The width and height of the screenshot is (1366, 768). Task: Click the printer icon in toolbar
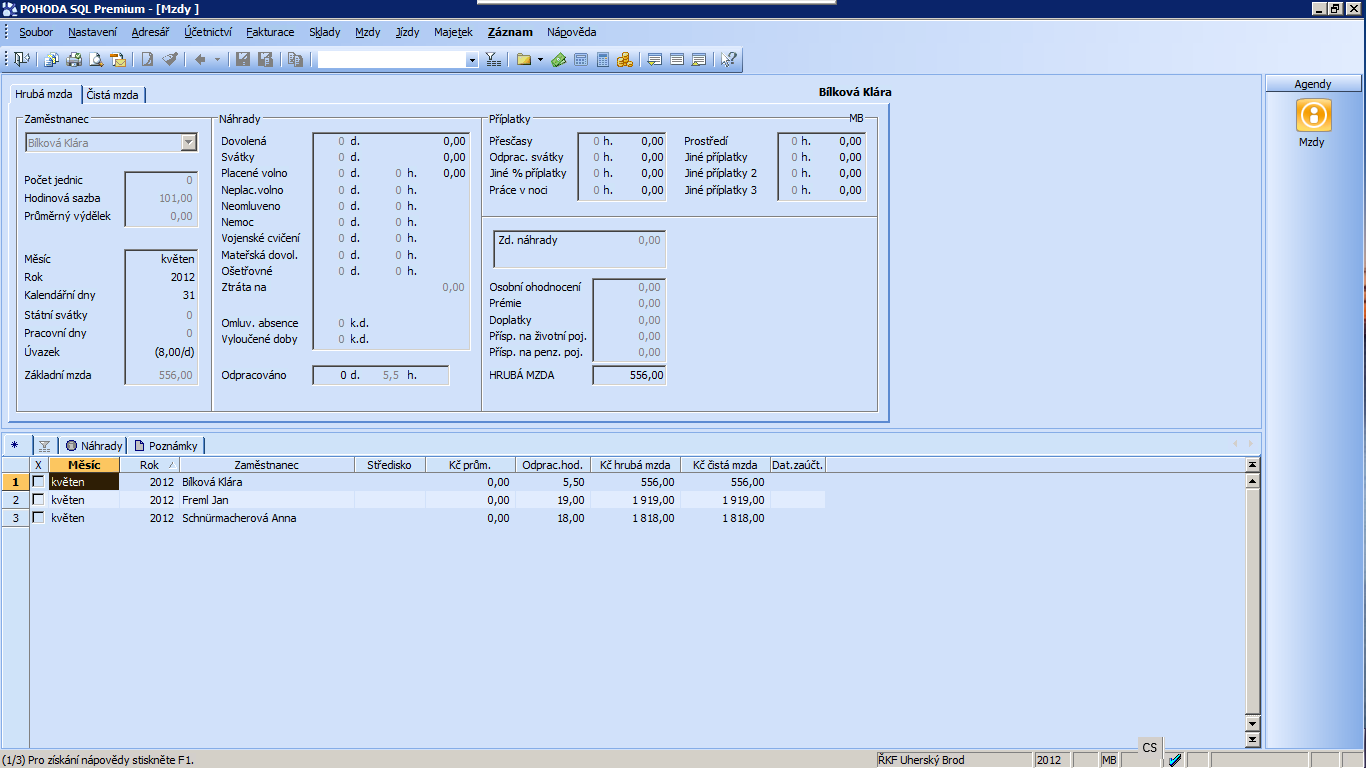(74, 60)
